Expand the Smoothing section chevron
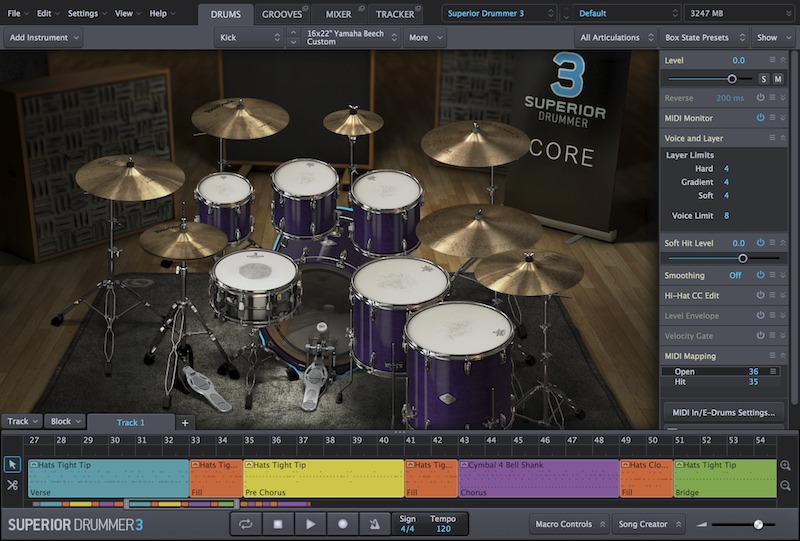The height and width of the screenshot is (541, 800). click(x=783, y=275)
